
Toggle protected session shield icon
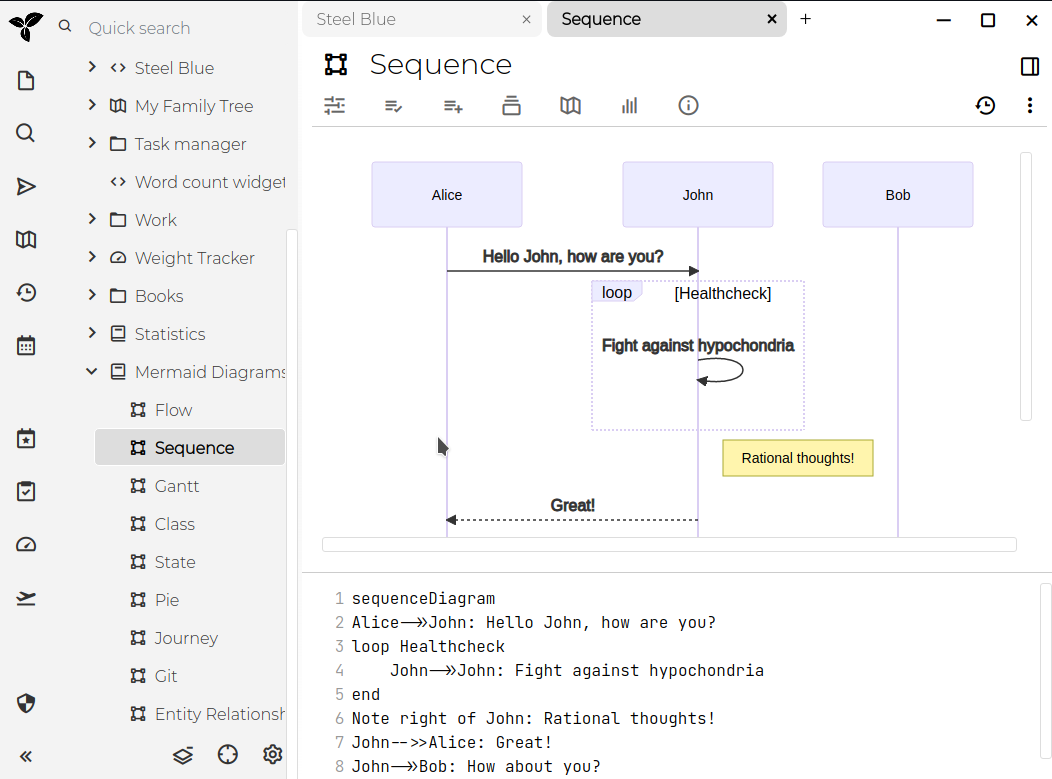click(27, 703)
